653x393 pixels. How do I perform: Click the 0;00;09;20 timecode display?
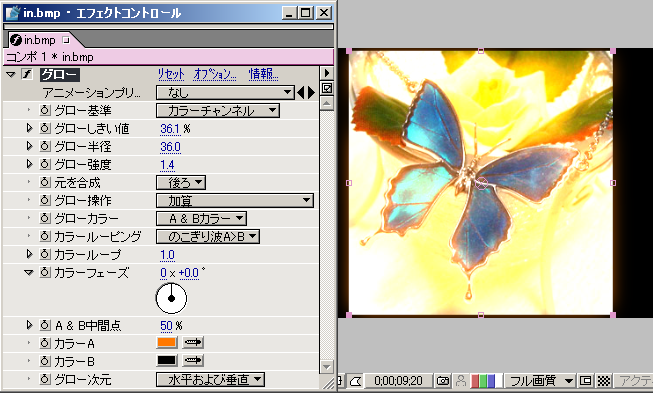[x=398, y=381]
